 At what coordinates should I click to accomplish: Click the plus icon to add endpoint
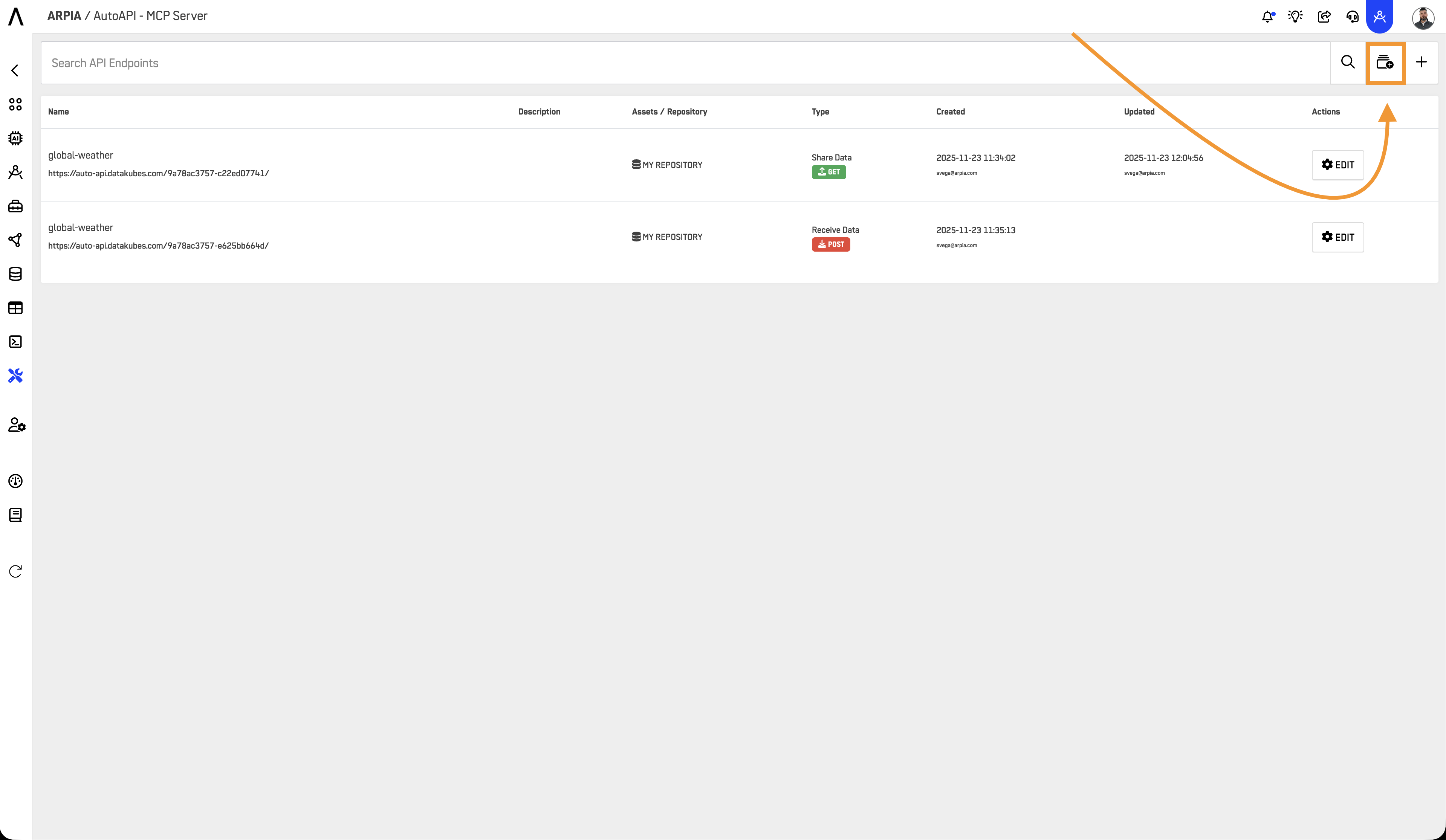[x=1422, y=62]
